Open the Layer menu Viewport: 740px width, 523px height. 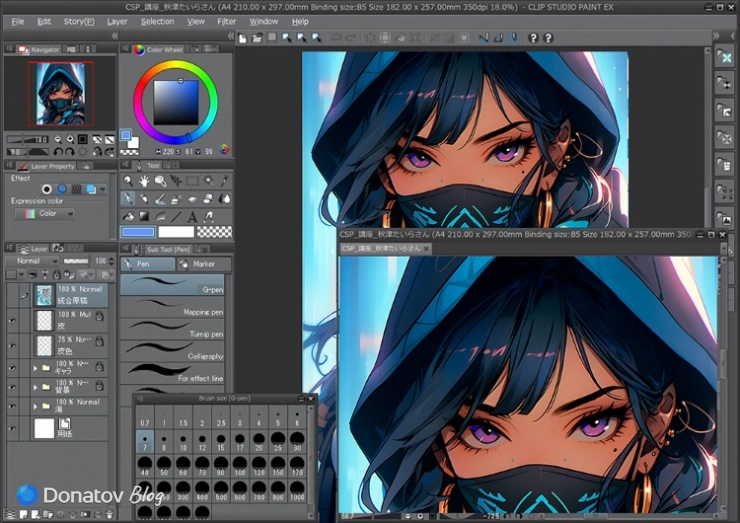coord(117,21)
